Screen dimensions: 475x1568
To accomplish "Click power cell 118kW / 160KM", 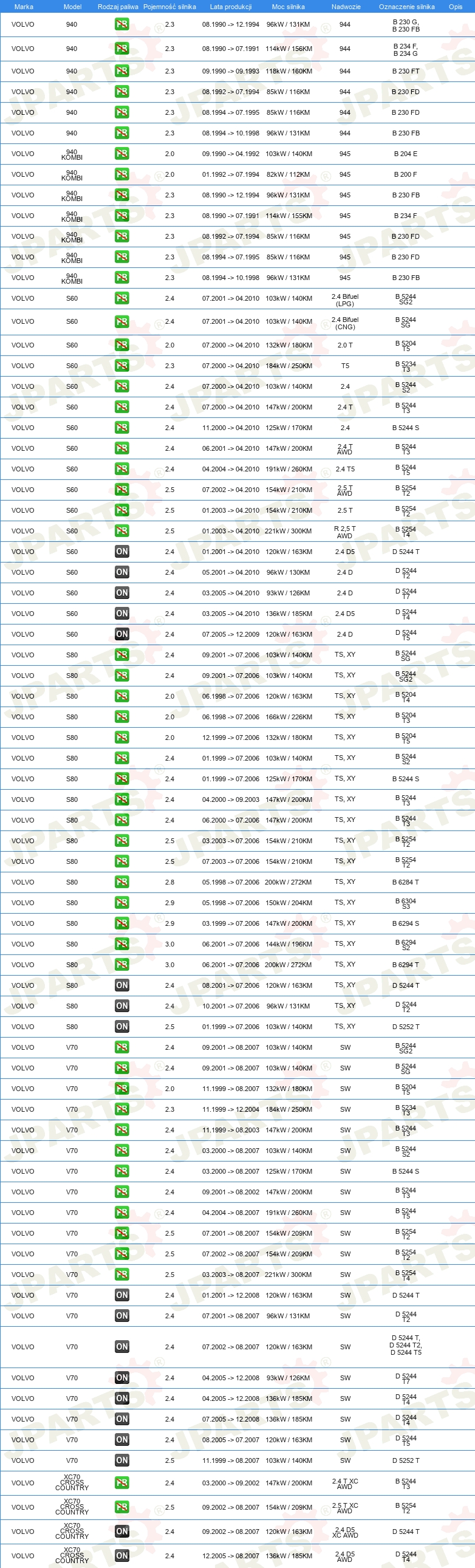I will pos(289,71).
